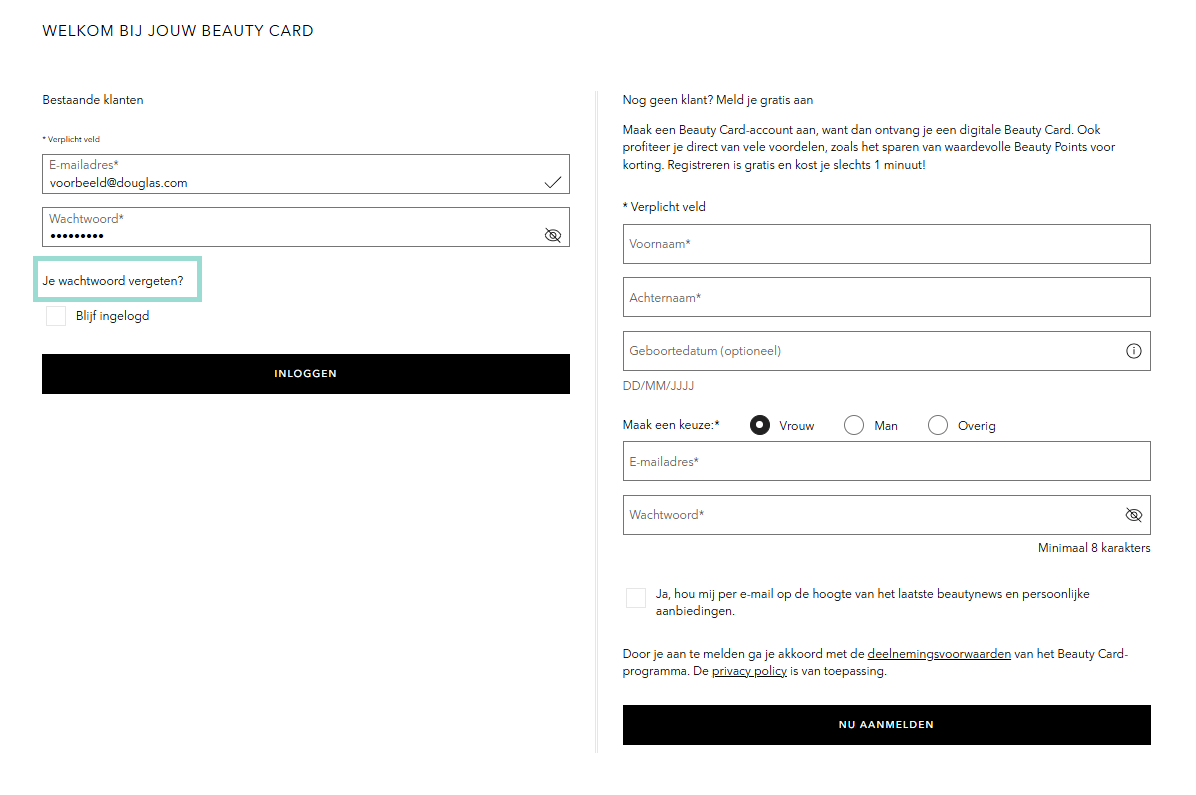This screenshot has height=795, width=1196.
Task: Open the Je wachtwoord vergeten link
Action: pos(115,280)
